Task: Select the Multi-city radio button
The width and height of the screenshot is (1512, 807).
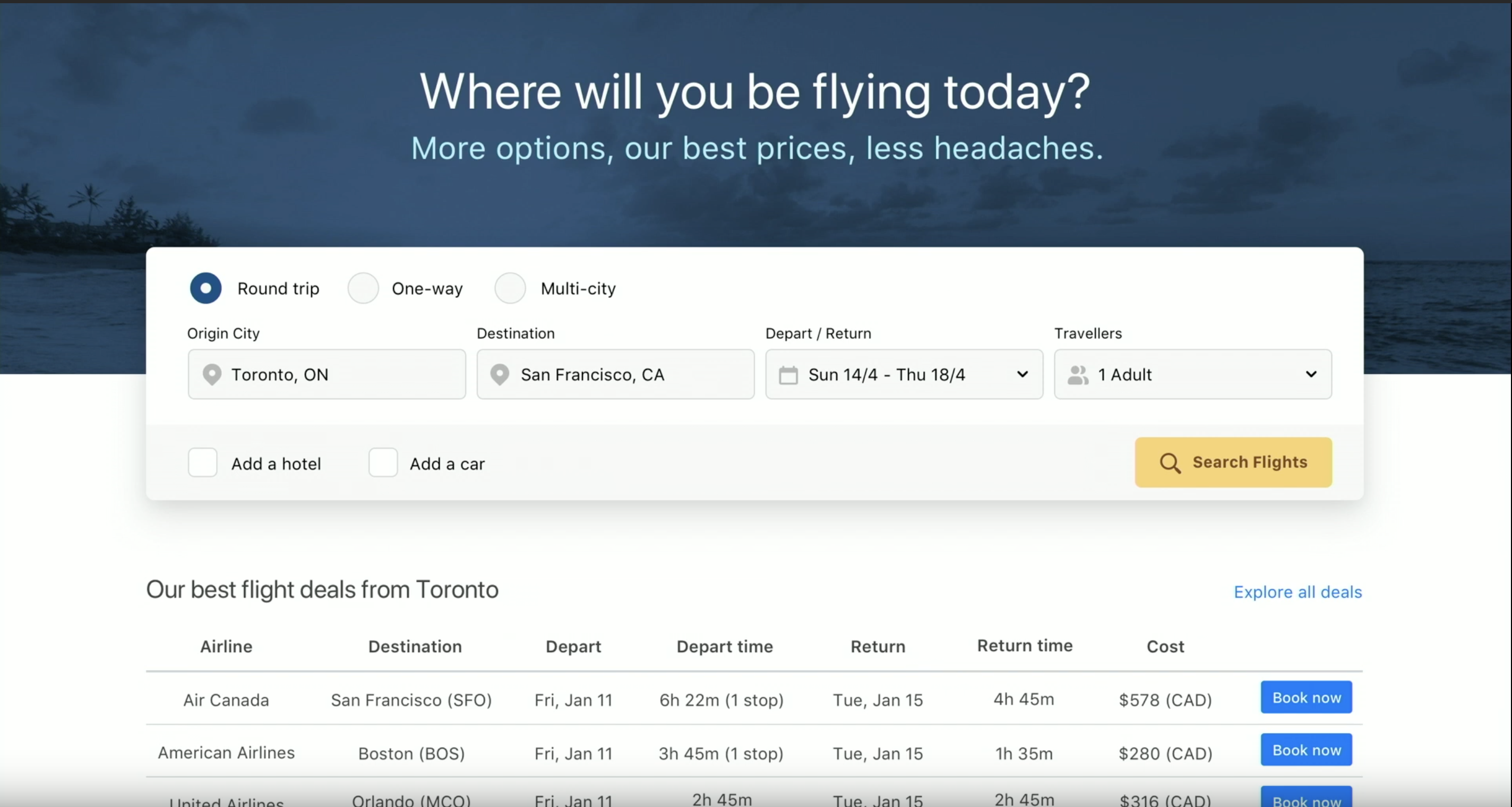Action: [x=510, y=288]
